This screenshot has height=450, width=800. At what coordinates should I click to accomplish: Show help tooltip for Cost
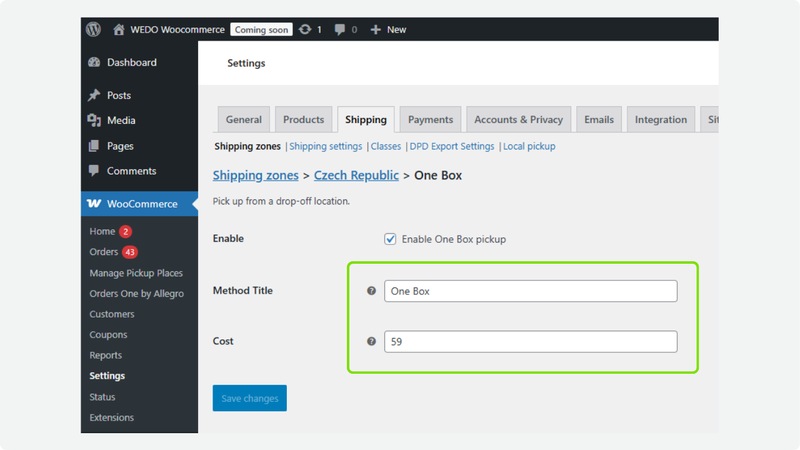[x=371, y=341]
